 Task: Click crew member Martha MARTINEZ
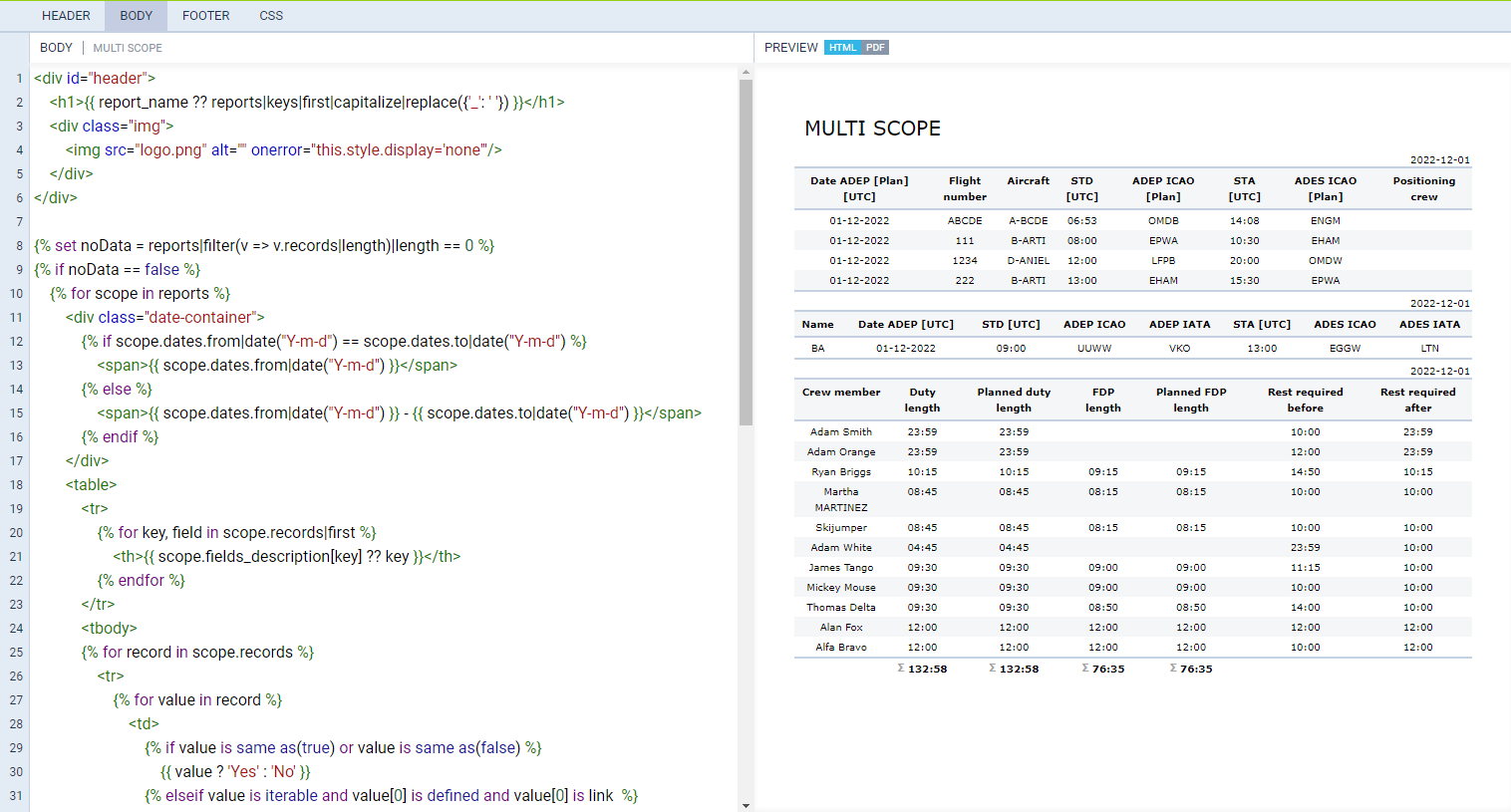(841, 500)
